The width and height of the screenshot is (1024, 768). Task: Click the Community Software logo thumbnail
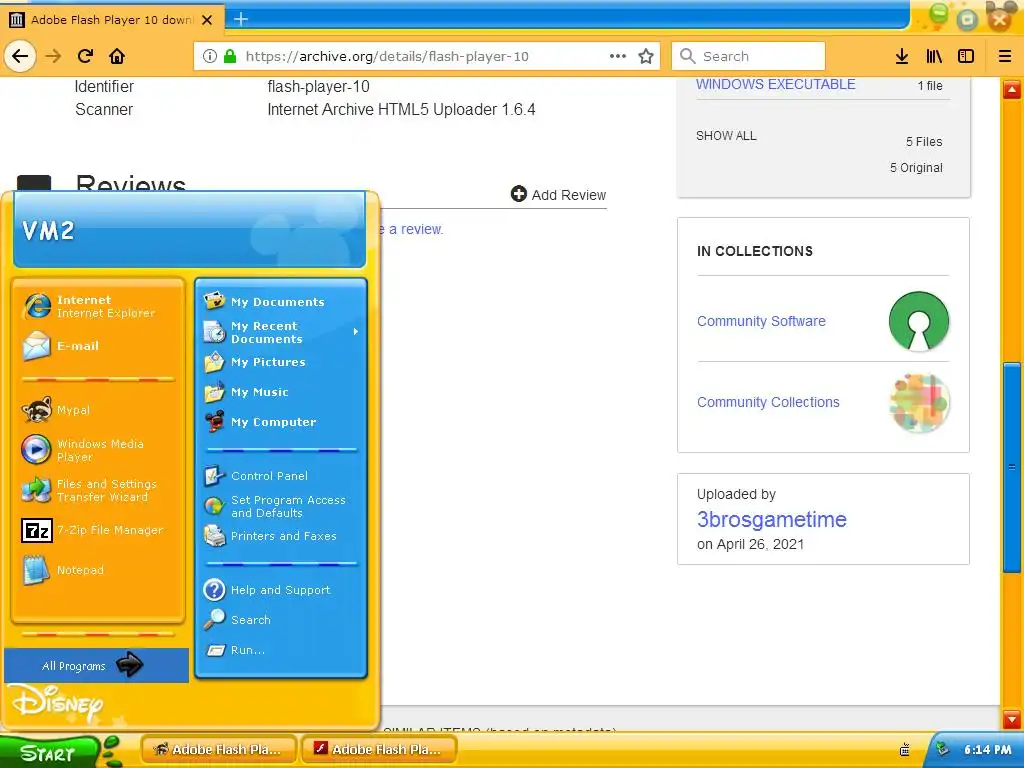pyautogui.click(x=919, y=321)
